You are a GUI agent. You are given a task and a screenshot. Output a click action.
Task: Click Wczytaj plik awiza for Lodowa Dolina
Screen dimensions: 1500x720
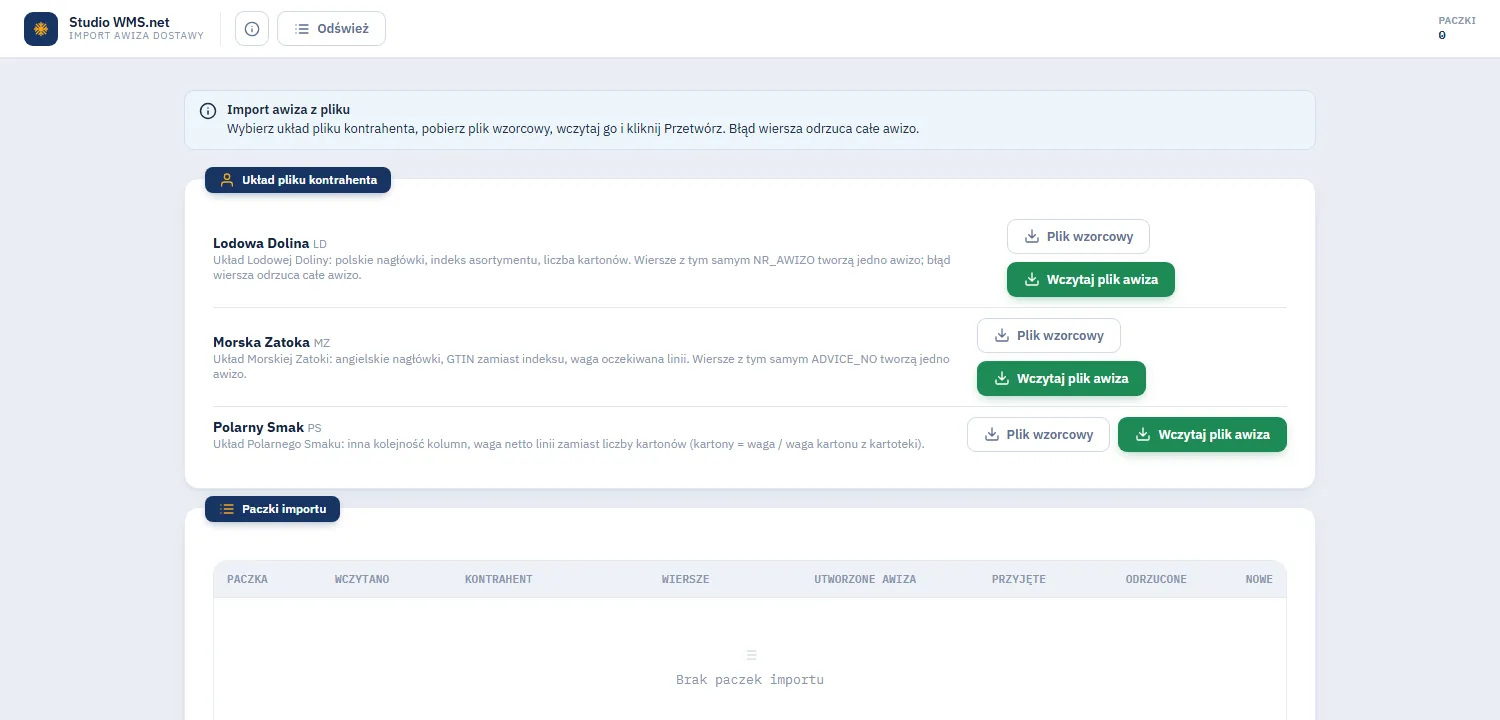tap(1091, 280)
